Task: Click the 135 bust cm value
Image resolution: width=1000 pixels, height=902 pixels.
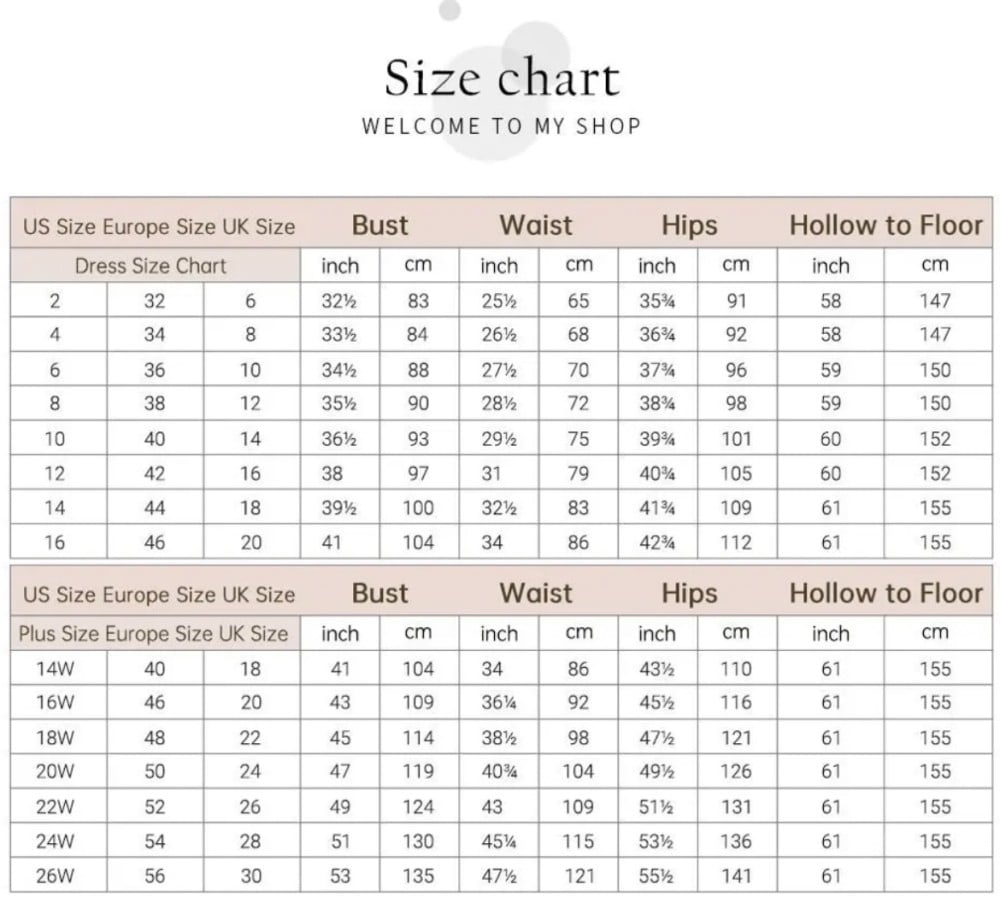Action: (x=418, y=876)
